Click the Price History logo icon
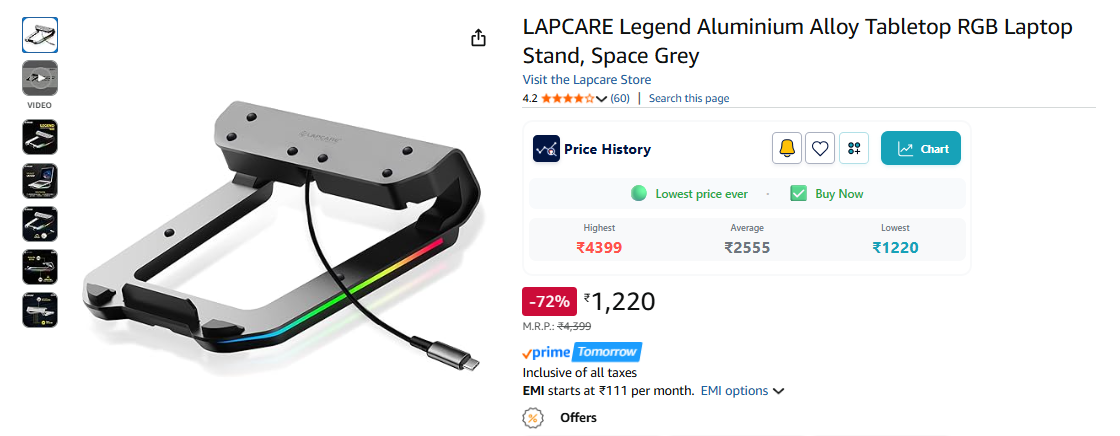Viewport: 1120px width, 436px height. pos(546,149)
